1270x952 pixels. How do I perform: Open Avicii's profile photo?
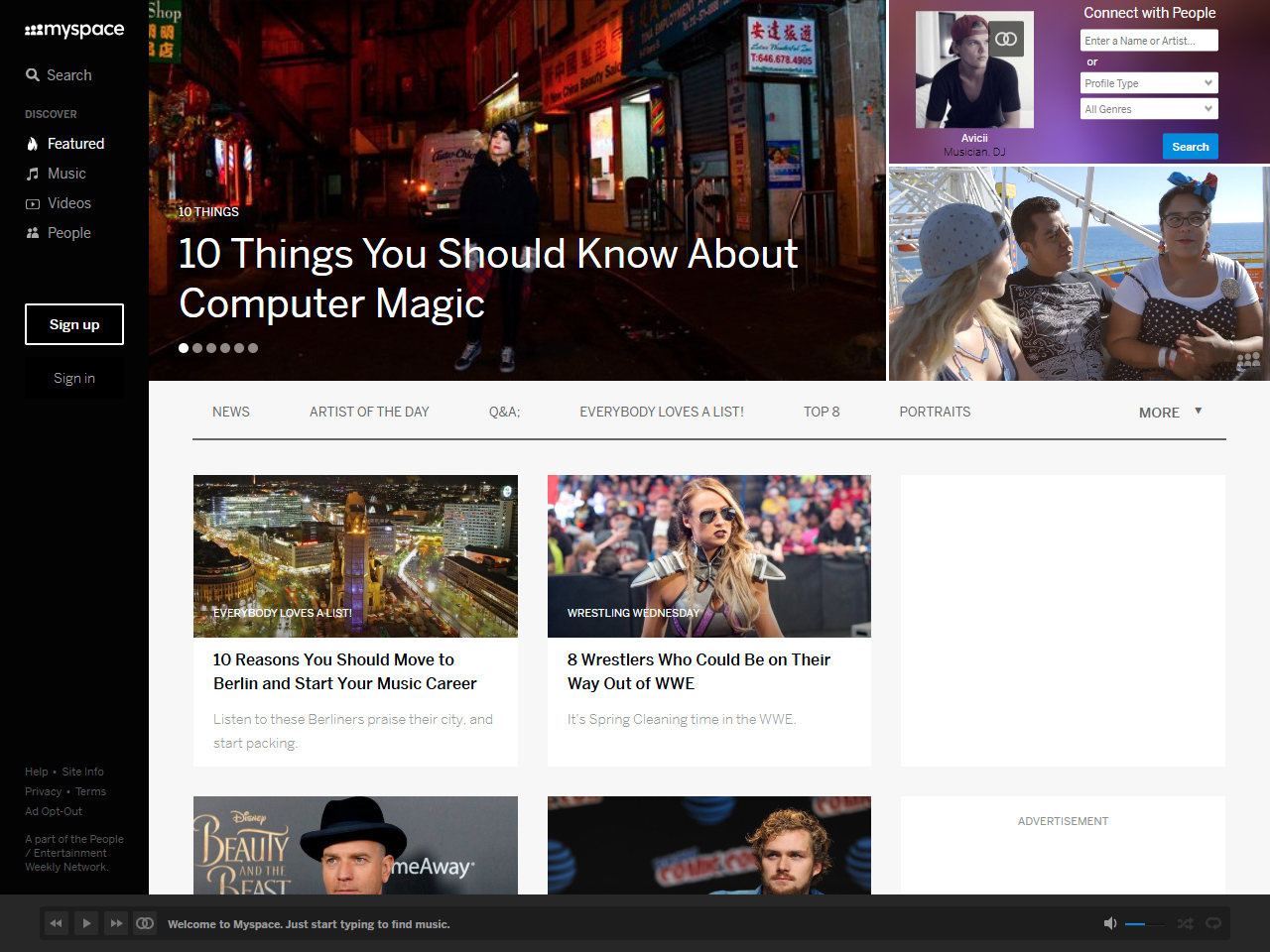point(974,69)
